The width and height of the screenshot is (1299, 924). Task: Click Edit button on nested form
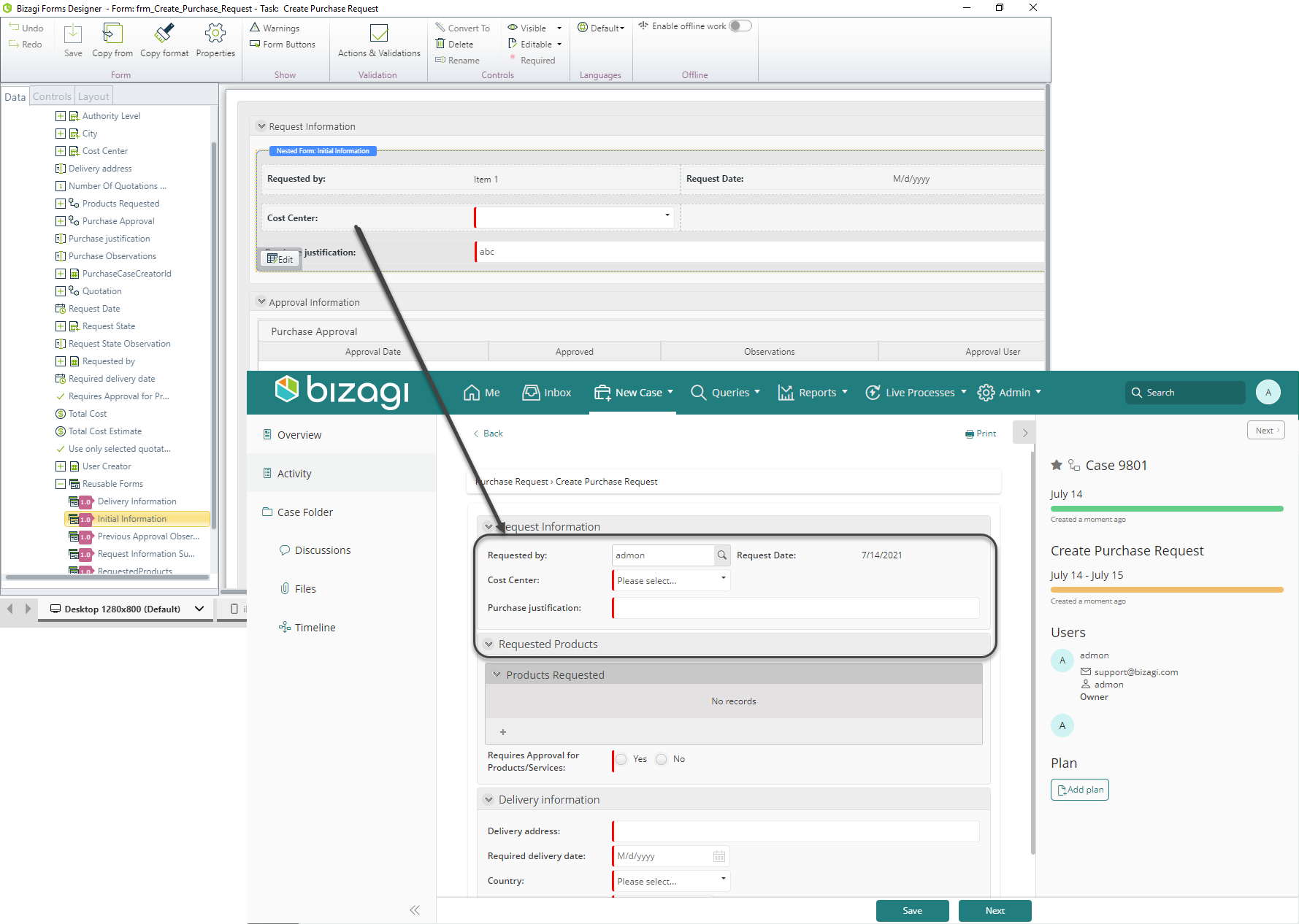[x=280, y=259]
